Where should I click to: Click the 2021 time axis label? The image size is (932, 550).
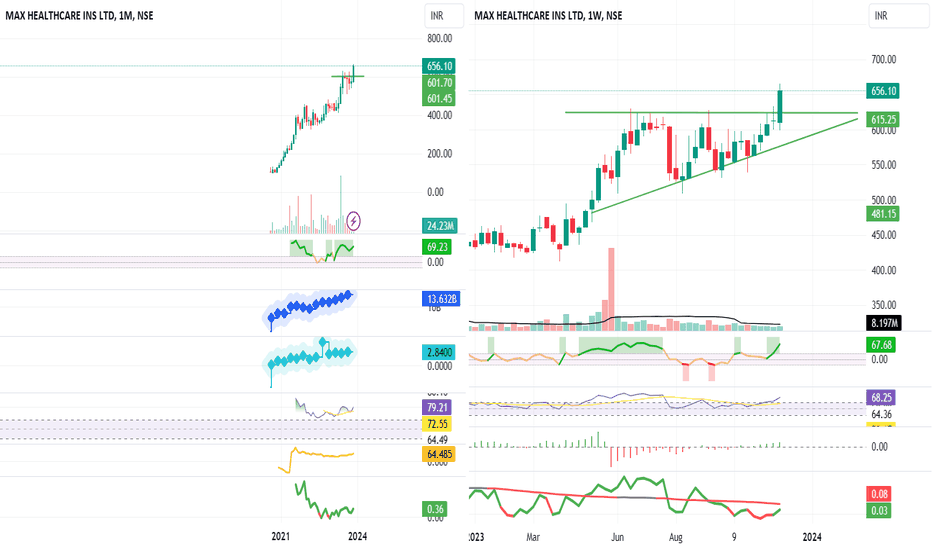click(281, 536)
